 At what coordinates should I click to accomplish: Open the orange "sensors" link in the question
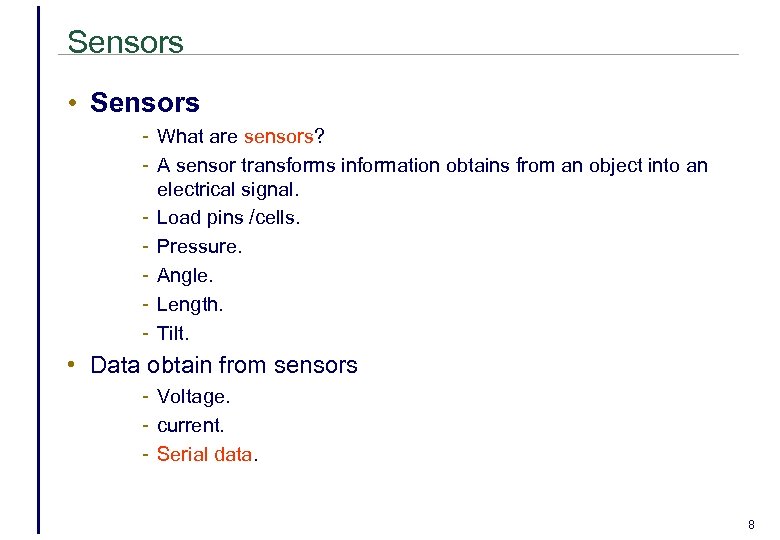[x=278, y=137]
